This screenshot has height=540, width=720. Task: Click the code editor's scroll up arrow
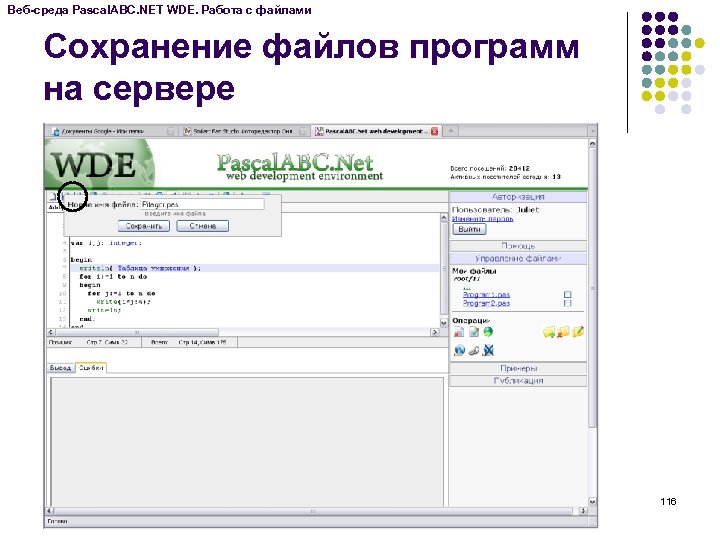click(x=444, y=218)
